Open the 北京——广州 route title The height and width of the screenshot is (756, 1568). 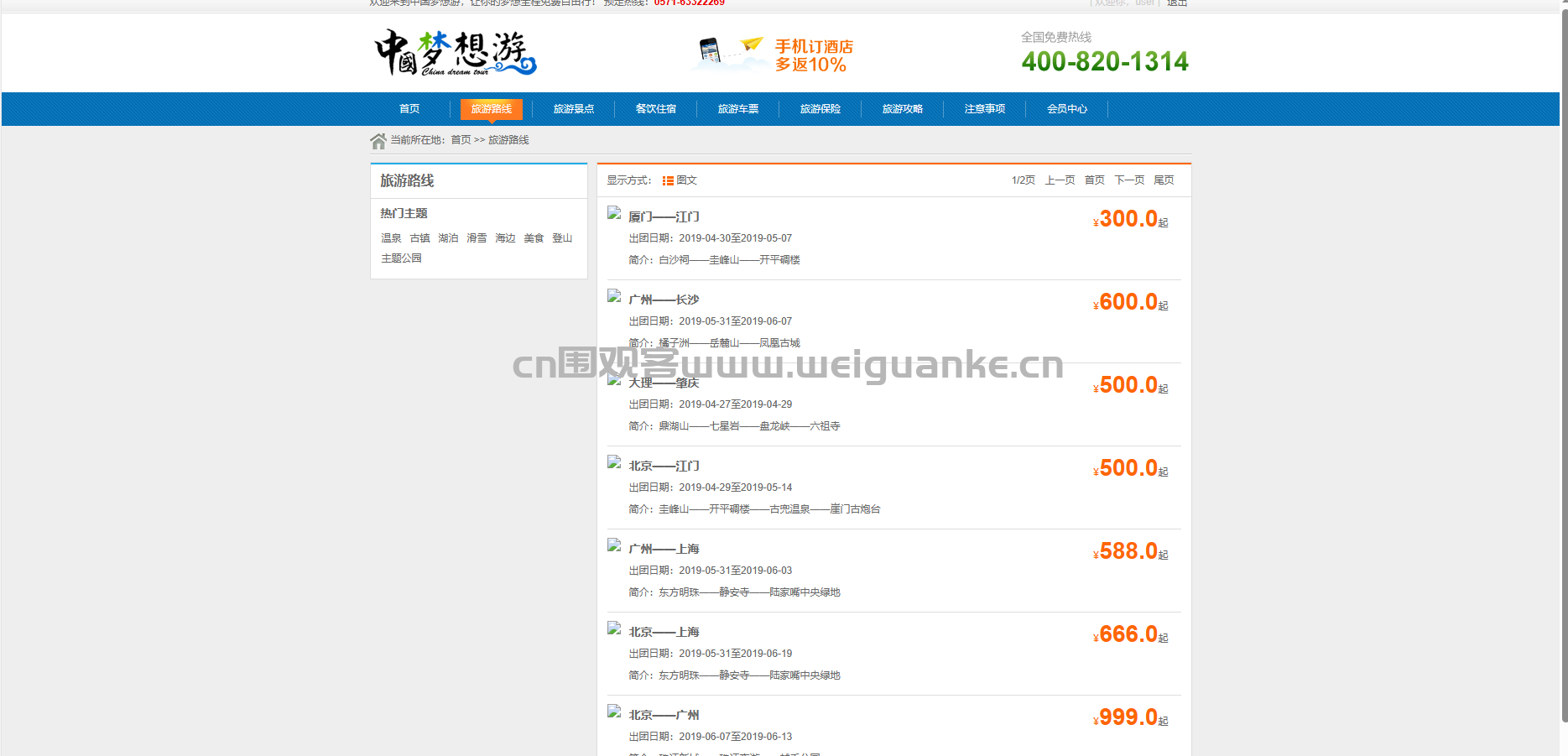664,715
